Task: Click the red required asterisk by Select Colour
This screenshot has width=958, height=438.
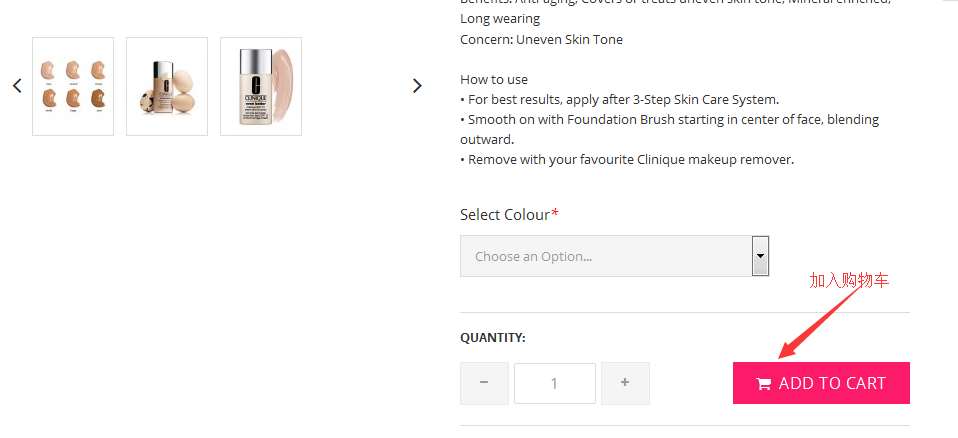Action: point(555,213)
